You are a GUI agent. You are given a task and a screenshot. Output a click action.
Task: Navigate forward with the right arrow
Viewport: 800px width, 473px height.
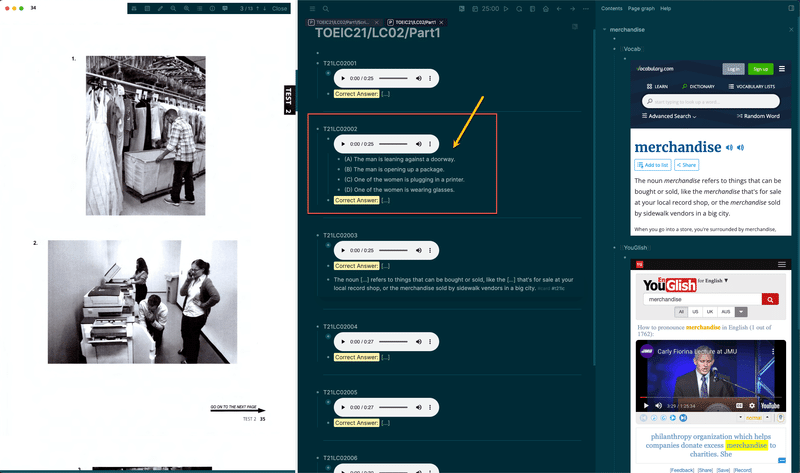[x=572, y=9]
